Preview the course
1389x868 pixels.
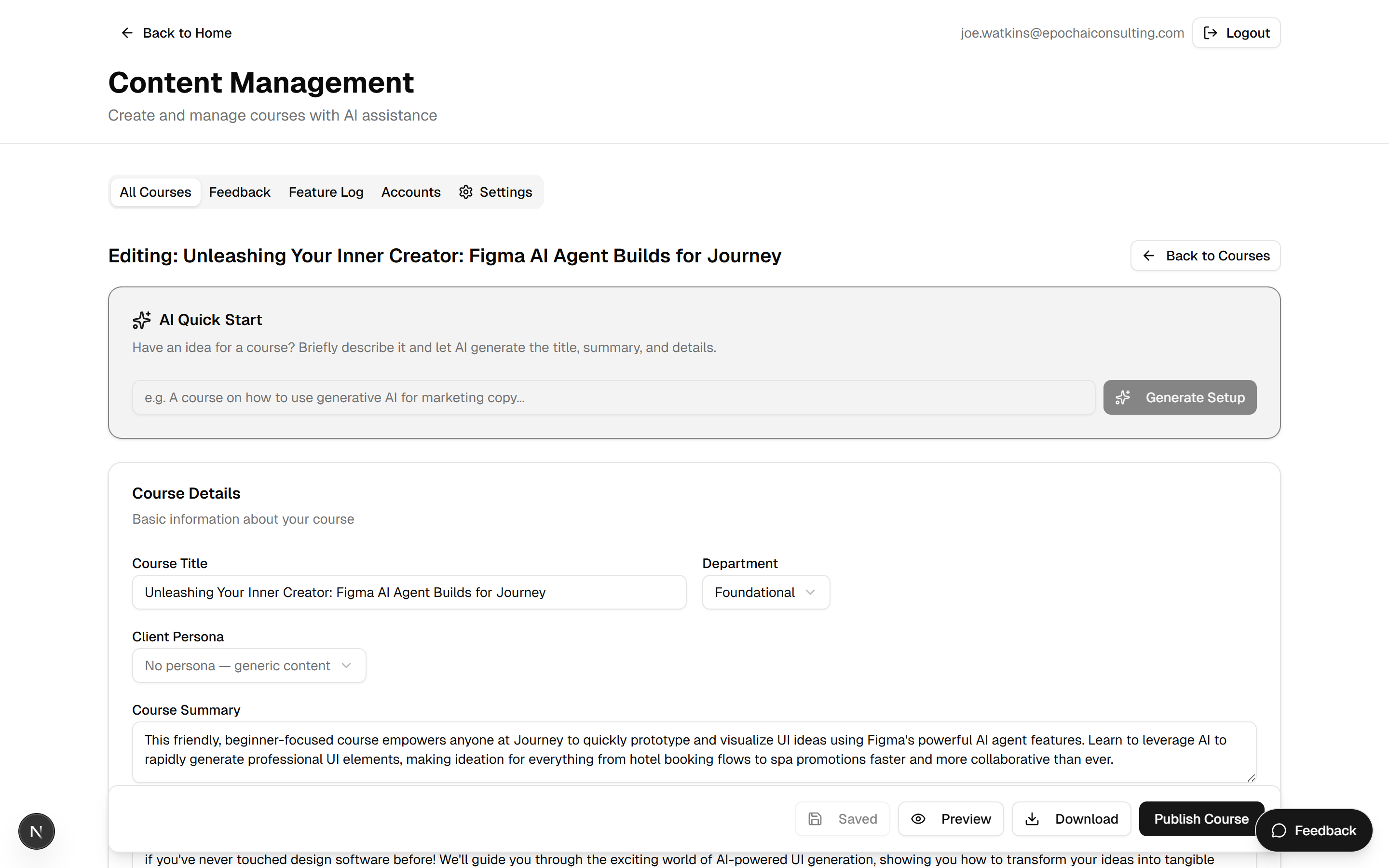pyautogui.click(x=951, y=819)
